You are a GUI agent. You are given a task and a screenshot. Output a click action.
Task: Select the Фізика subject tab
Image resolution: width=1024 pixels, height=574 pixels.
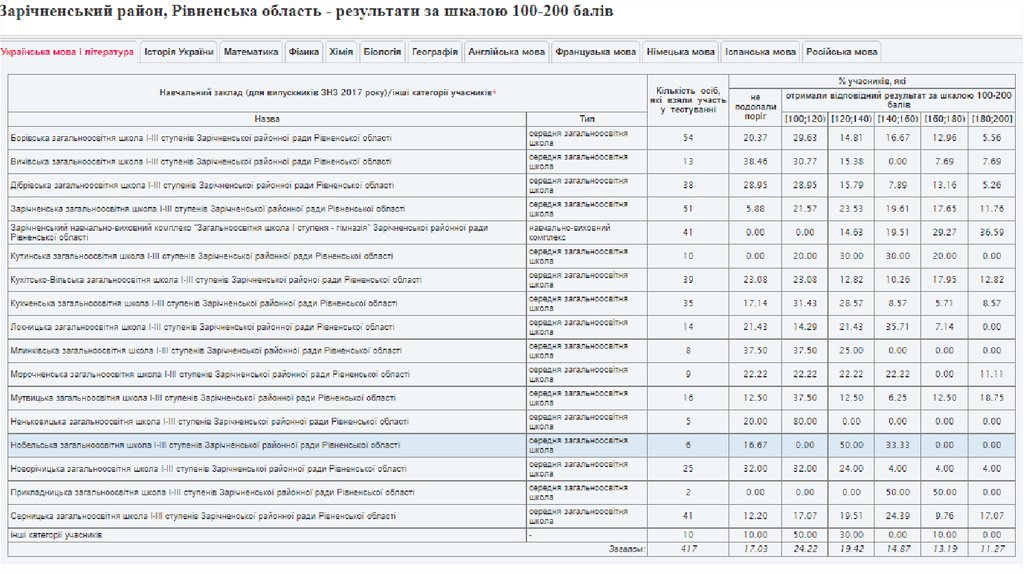tap(304, 52)
